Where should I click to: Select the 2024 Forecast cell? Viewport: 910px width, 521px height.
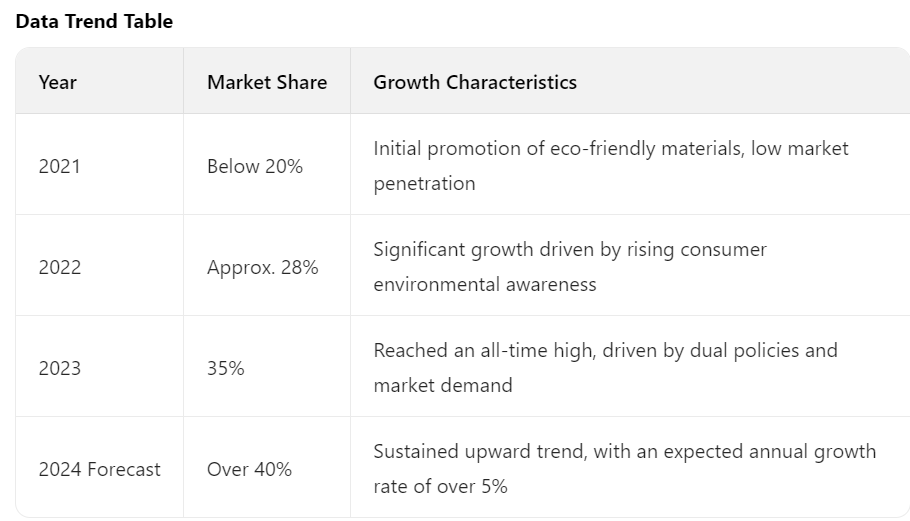[99, 469]
